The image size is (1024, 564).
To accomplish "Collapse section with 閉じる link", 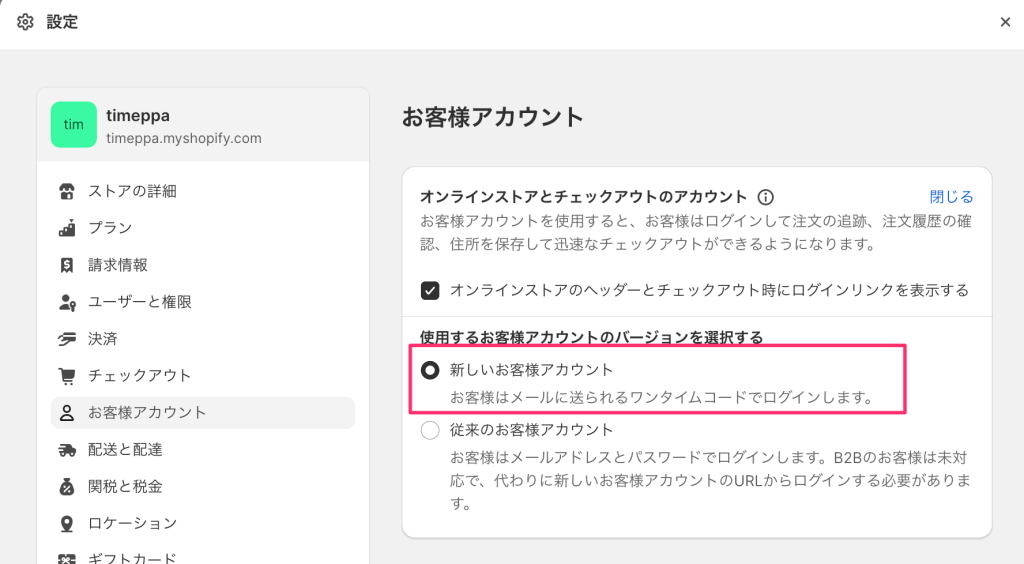I will tap(951, 197).
